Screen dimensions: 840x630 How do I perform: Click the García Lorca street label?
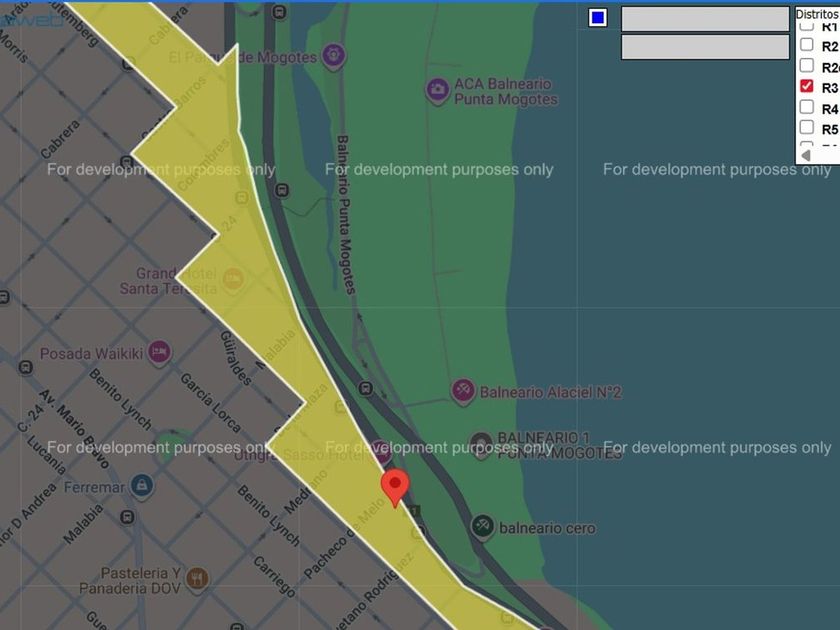pyautogui.click(x=211, y=403)
